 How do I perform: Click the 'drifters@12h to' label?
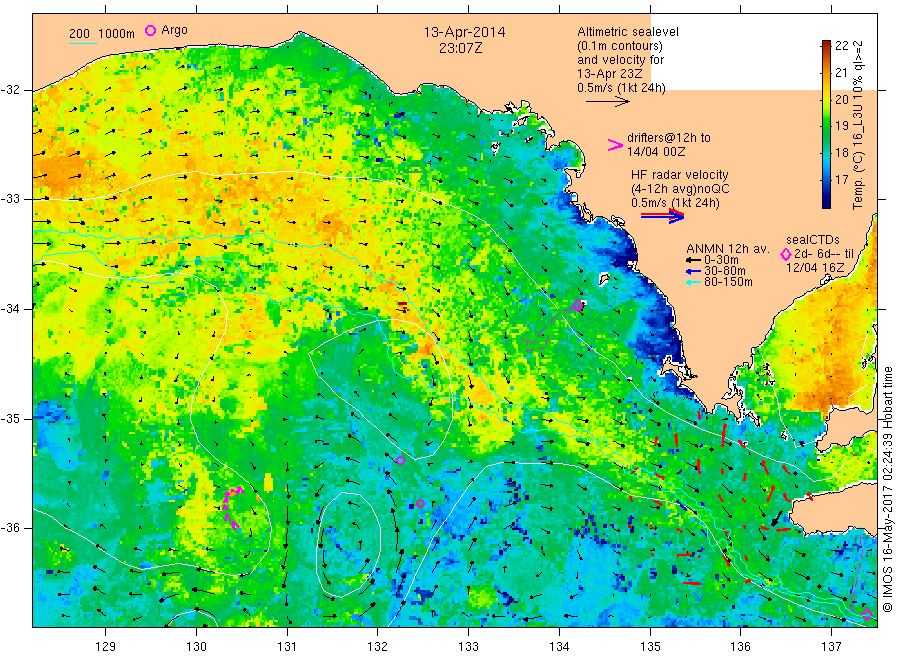tap(669, 138)
